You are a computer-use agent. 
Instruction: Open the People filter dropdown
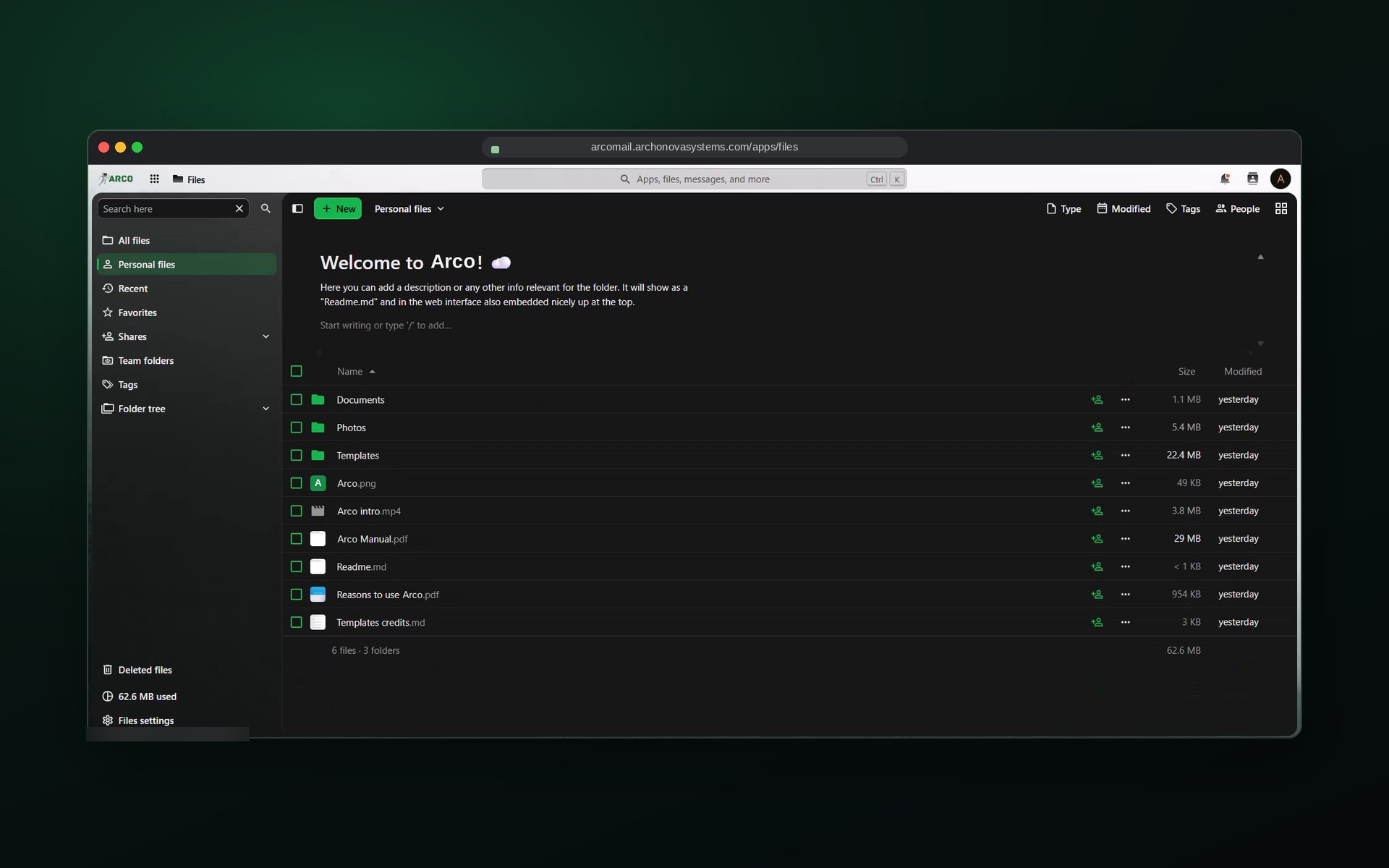(1238, 209)
